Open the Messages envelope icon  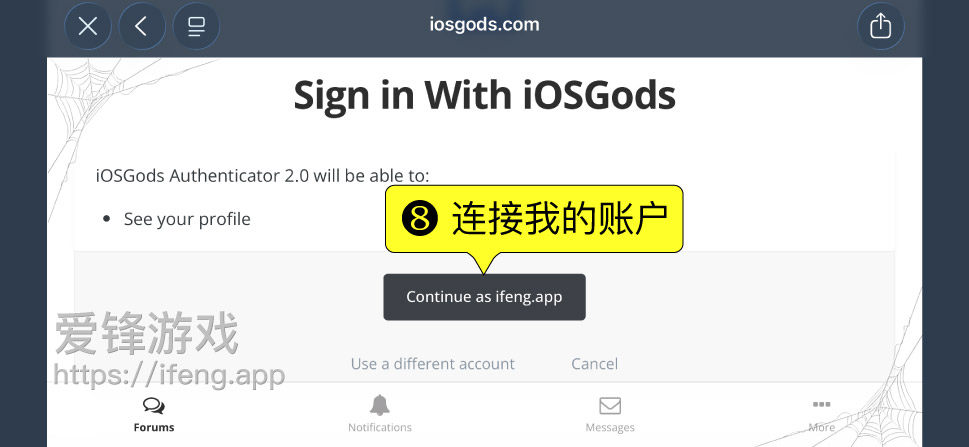610,406
